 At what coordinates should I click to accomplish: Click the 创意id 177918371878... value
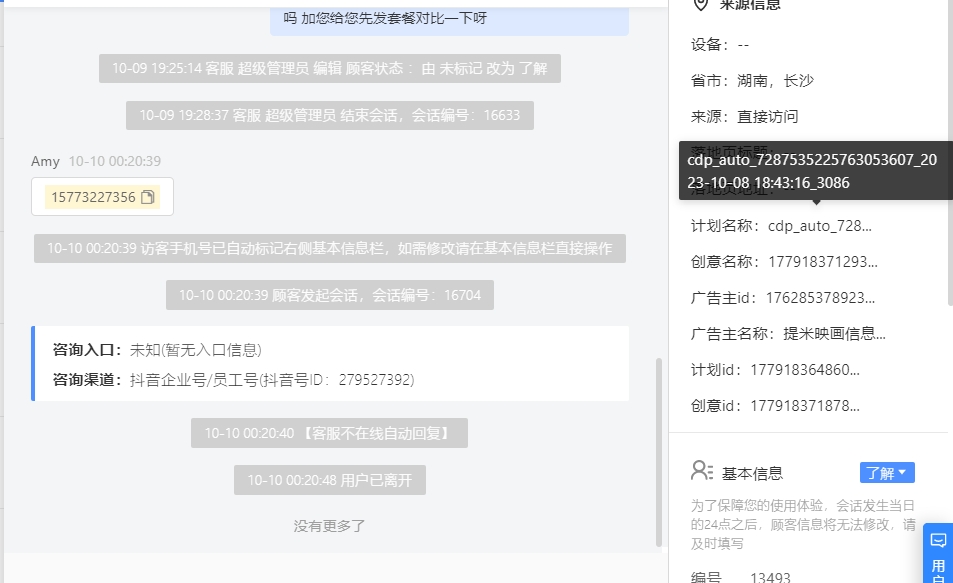[x=805, y=405]
